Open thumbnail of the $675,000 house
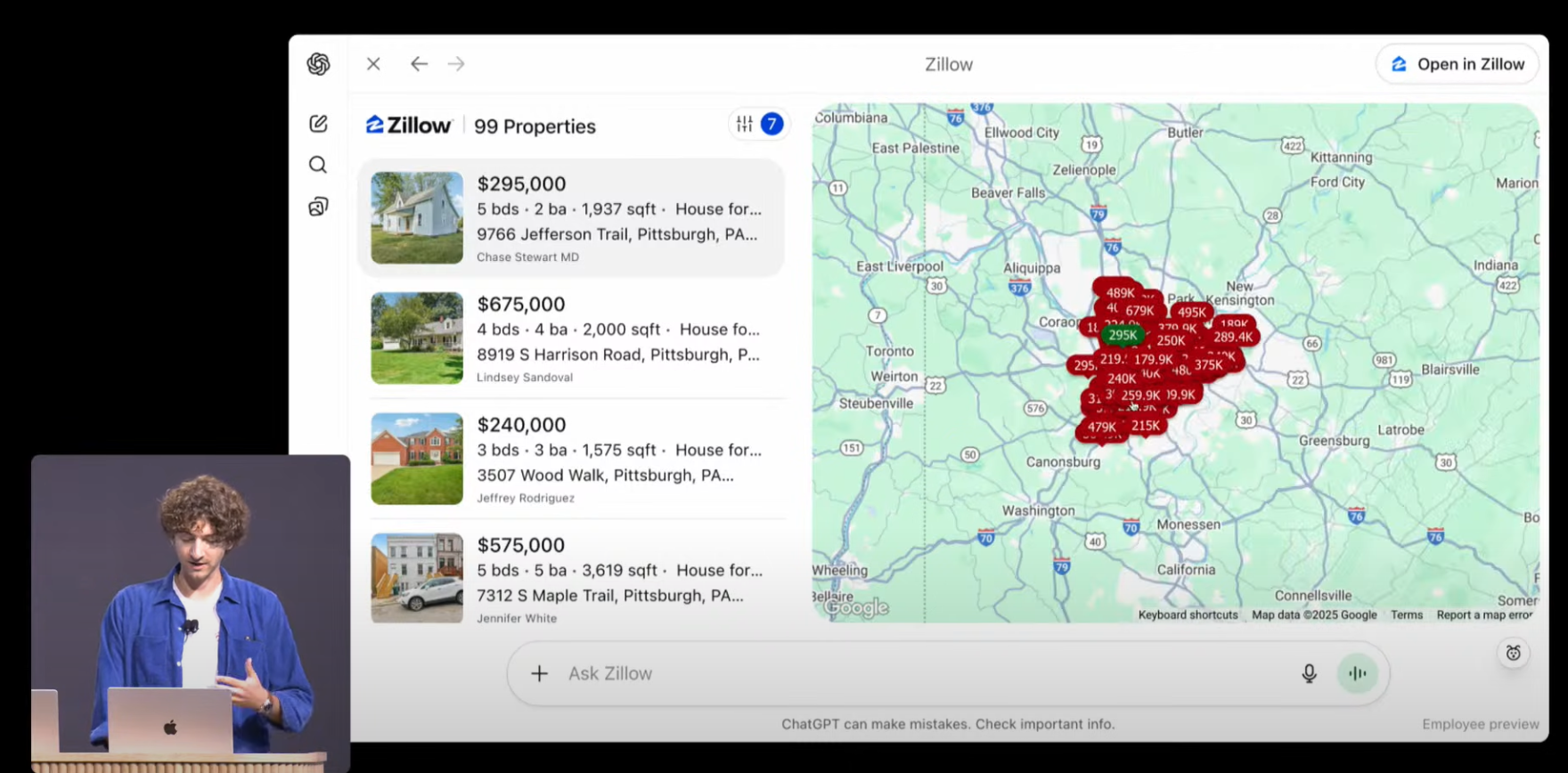 [417, 338]
